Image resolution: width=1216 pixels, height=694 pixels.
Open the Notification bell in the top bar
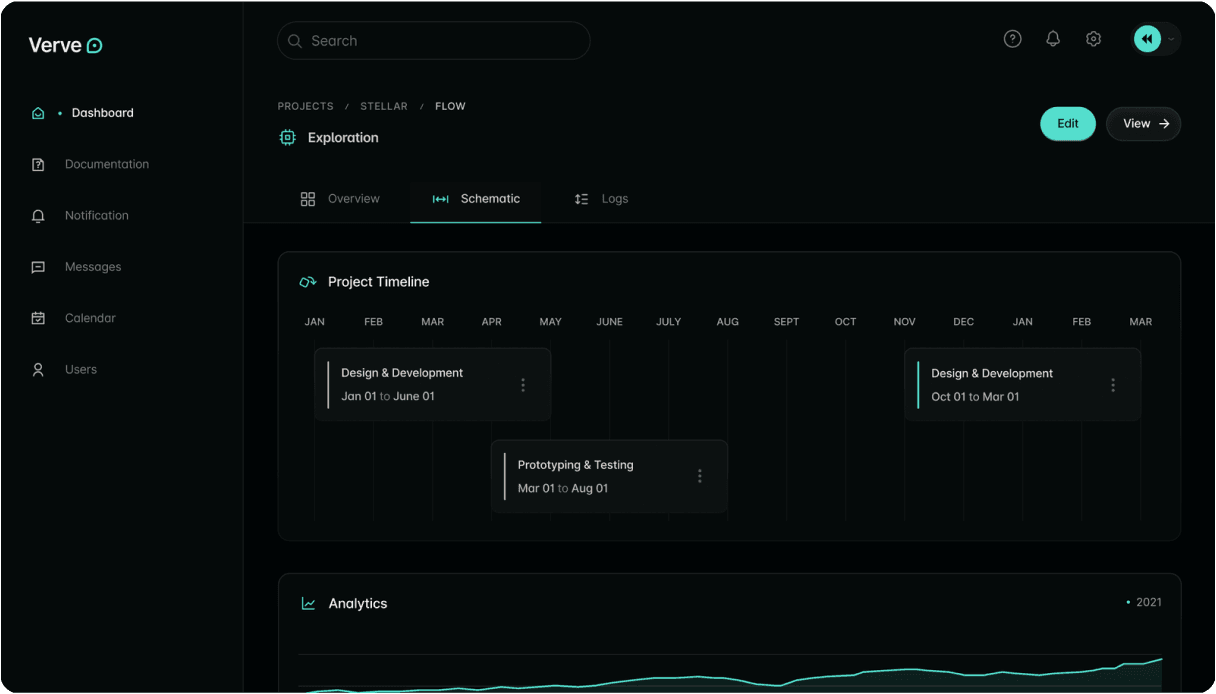(x=1052, y=38)
